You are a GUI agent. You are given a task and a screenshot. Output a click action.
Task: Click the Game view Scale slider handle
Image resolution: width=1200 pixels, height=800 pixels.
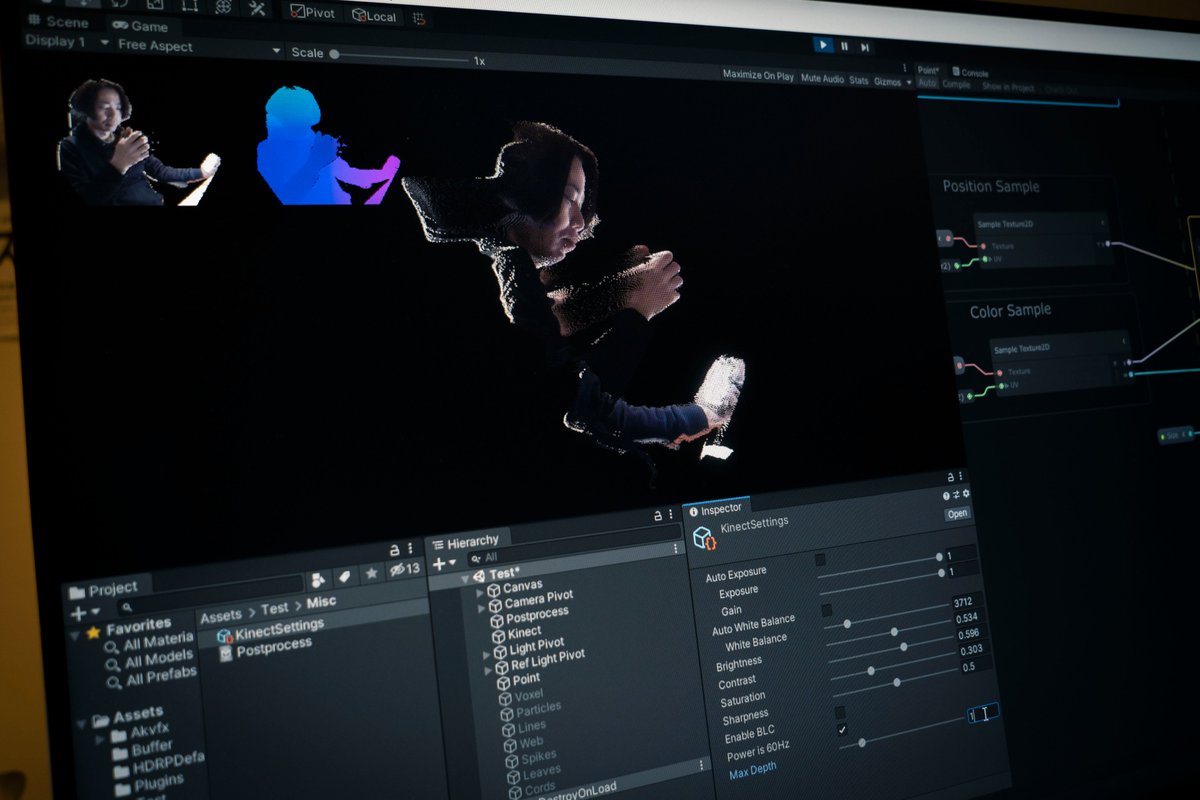click(334, 54)
